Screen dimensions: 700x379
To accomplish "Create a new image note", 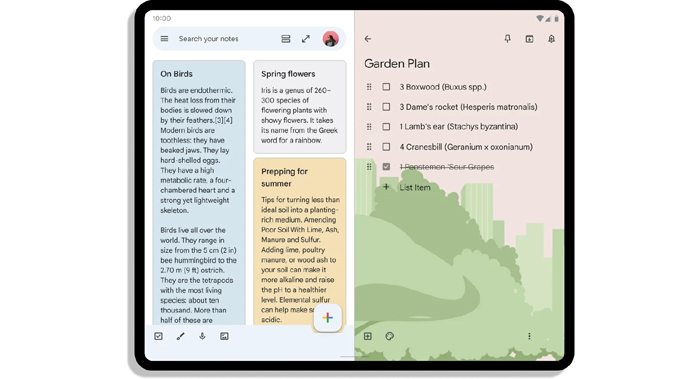I will tap(224, 336).
